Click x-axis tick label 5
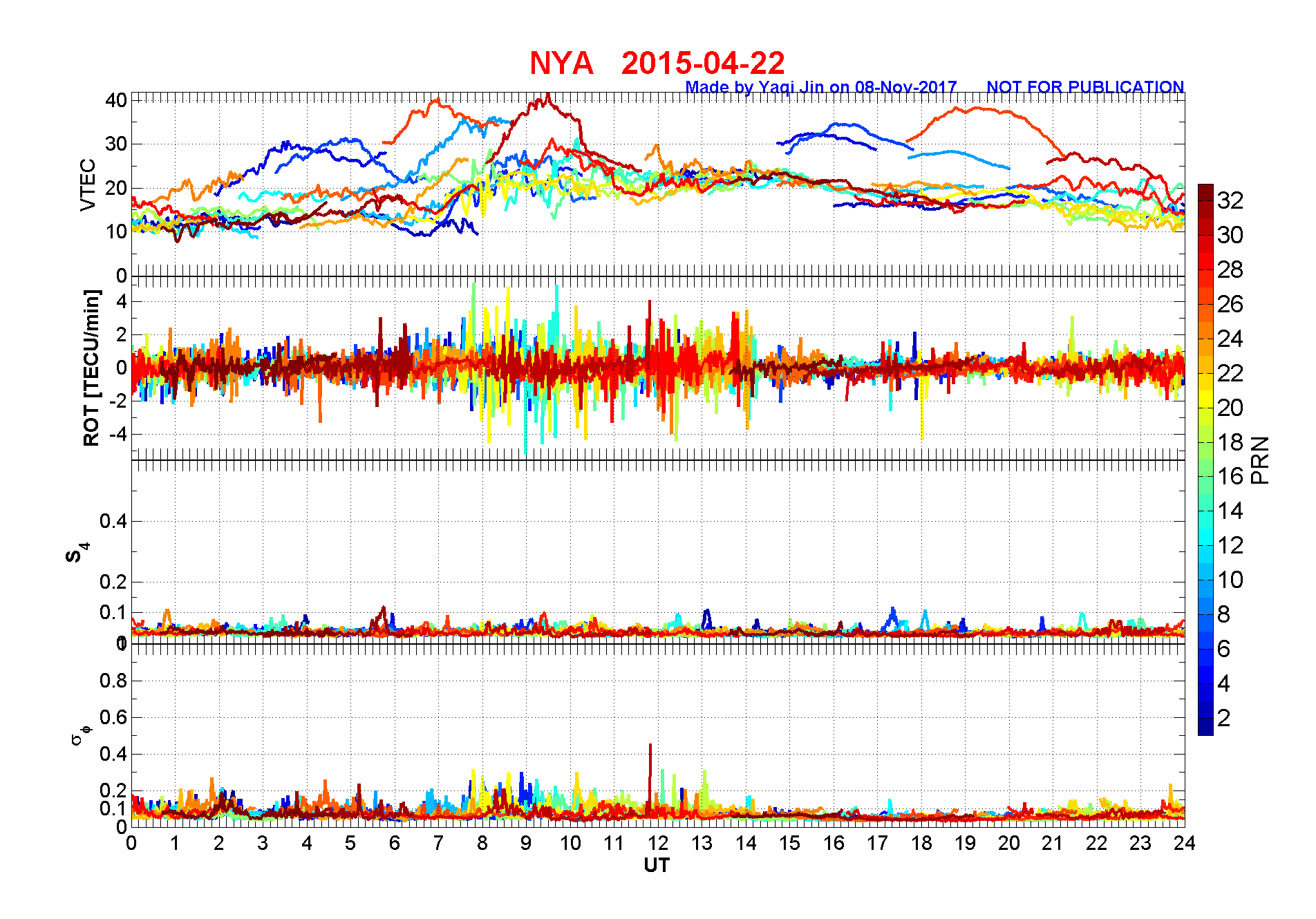This screenshot has height=919, width=1316. click(x=350, y=843)
